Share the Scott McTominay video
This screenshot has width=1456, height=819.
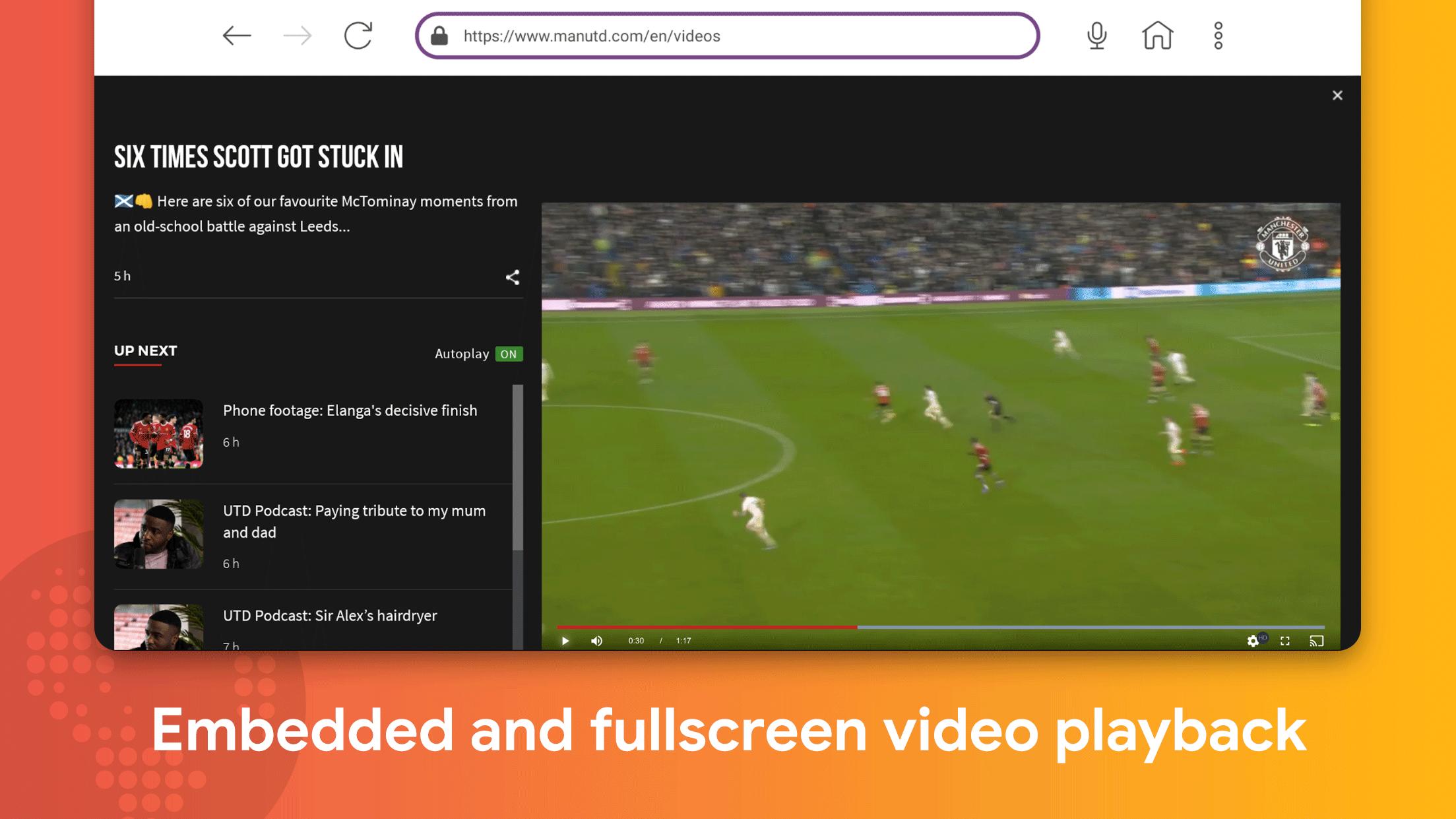coord(513,277)
